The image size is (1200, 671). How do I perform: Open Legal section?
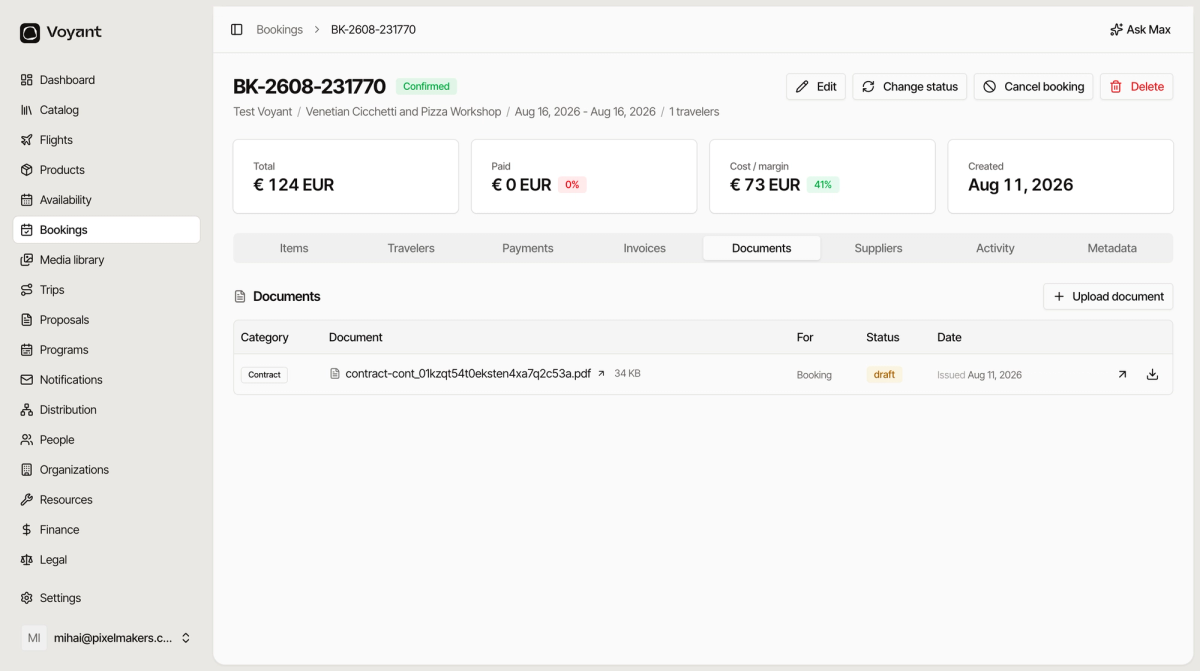tap(106, 560)
